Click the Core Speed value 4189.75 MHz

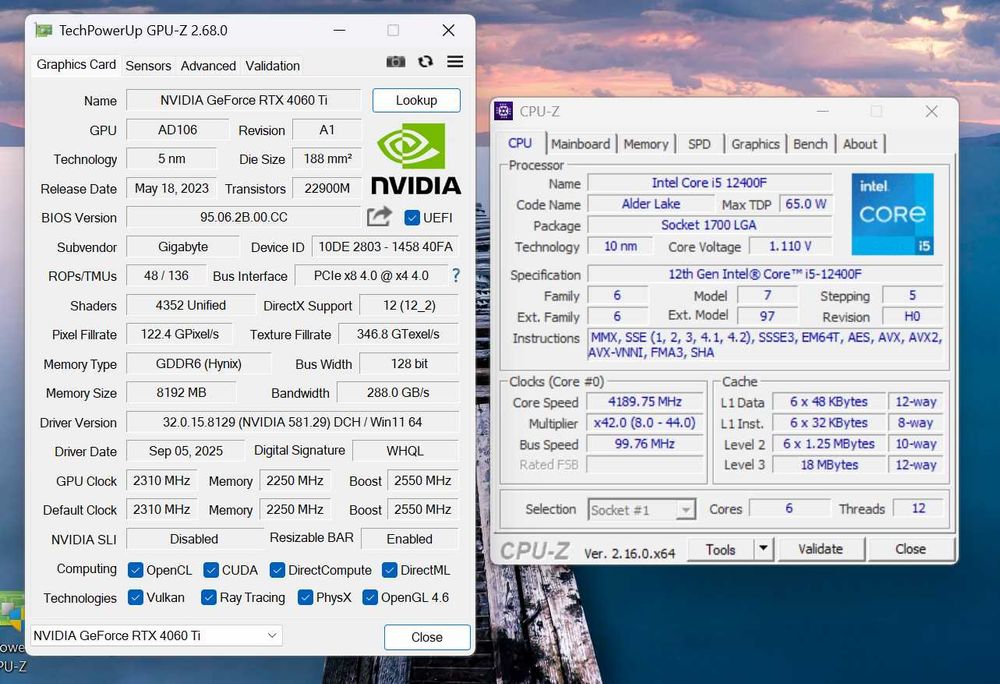point(645,402)
